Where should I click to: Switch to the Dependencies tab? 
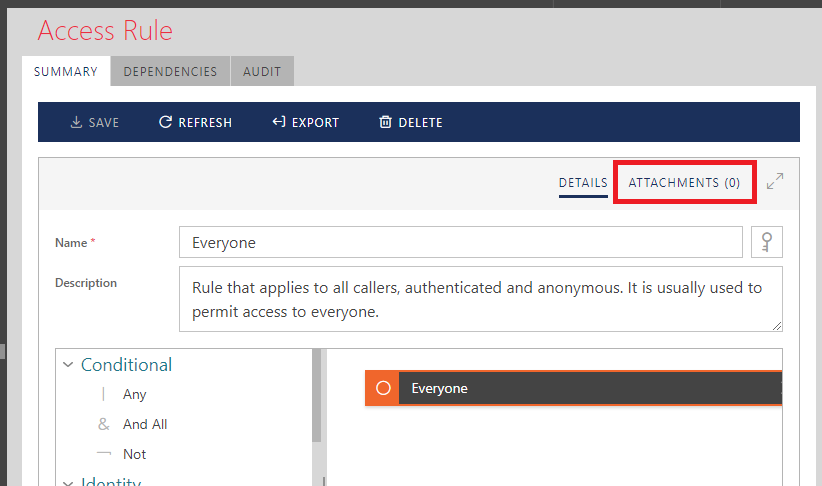(x=170, y=72)
